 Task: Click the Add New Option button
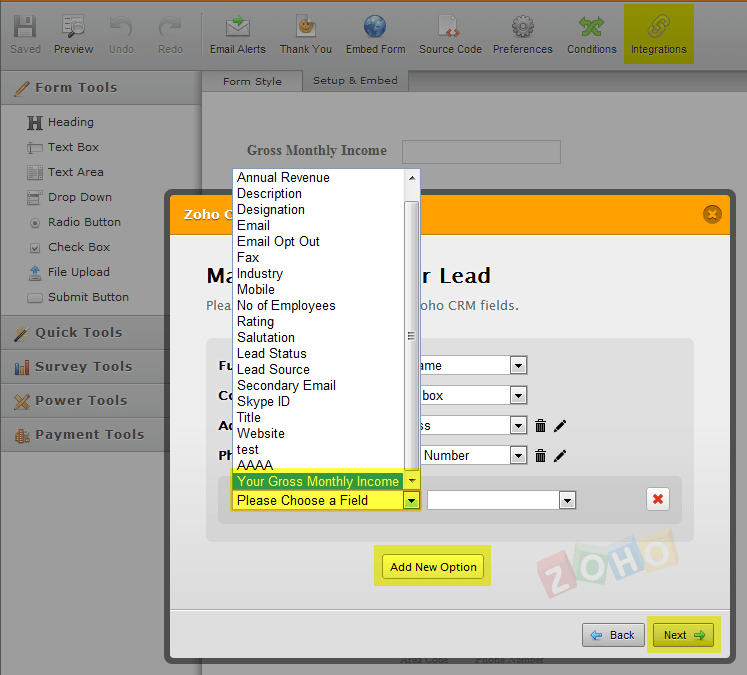tap(433, 567)
